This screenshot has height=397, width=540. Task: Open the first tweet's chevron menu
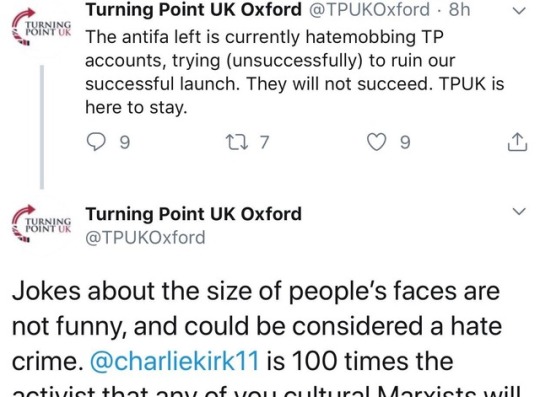[519, 11]
